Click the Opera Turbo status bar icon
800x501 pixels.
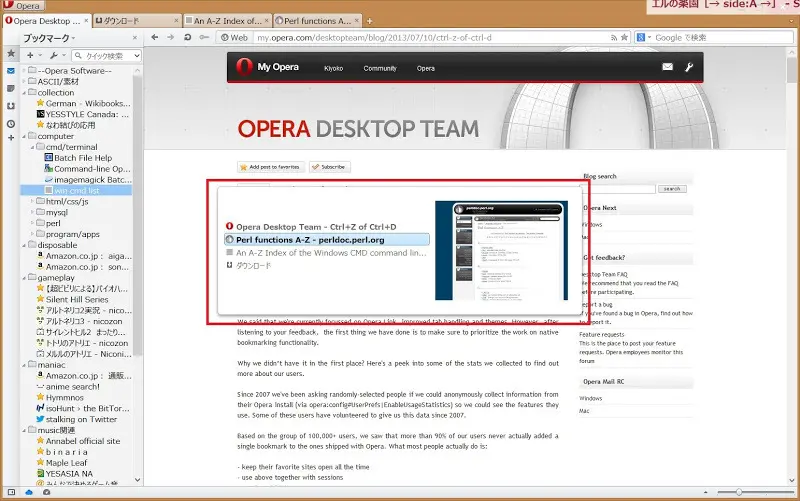coord(46,492)
